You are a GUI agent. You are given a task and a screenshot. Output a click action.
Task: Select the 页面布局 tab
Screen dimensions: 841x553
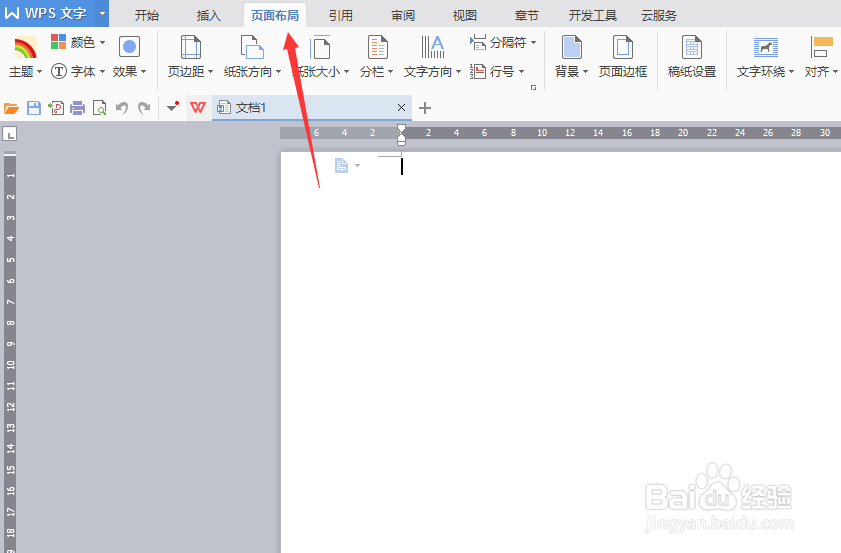pos(275,16)
